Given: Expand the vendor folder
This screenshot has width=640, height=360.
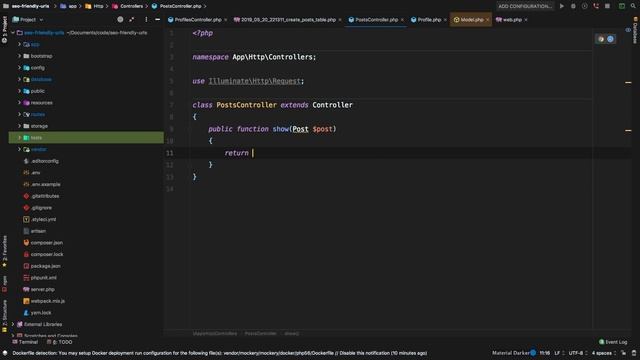Looking at the screenshot, I should [19, 149].
